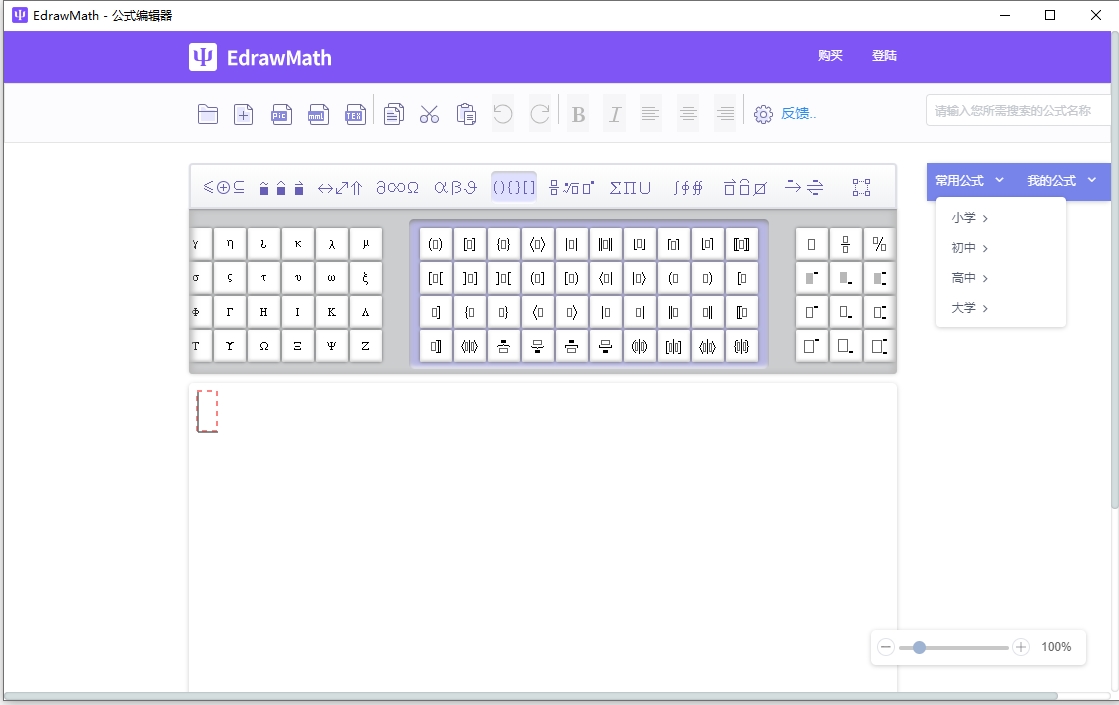Paste from clipboard using the paste icon

(x=466, y=114)
